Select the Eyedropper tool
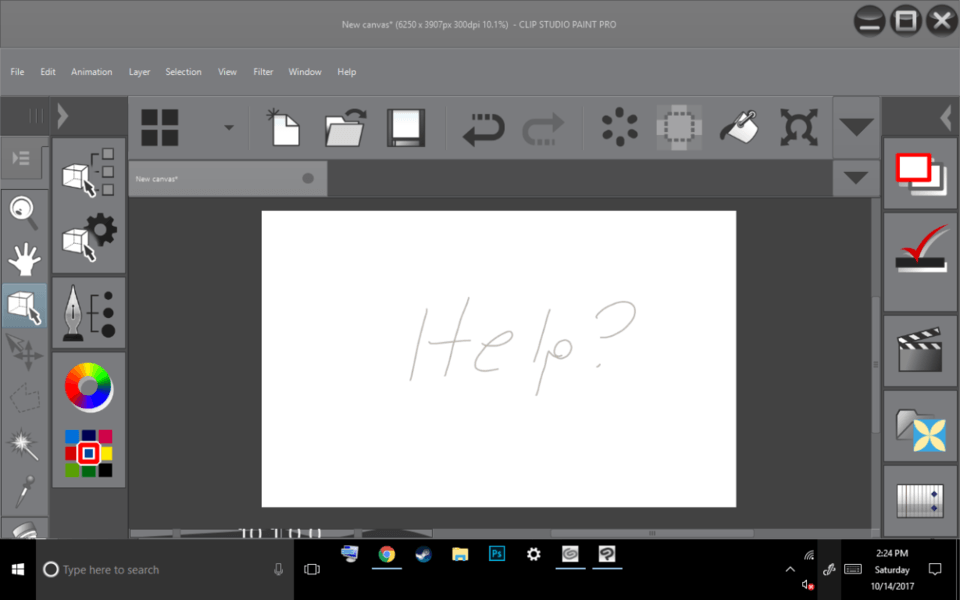 [24, 492]
